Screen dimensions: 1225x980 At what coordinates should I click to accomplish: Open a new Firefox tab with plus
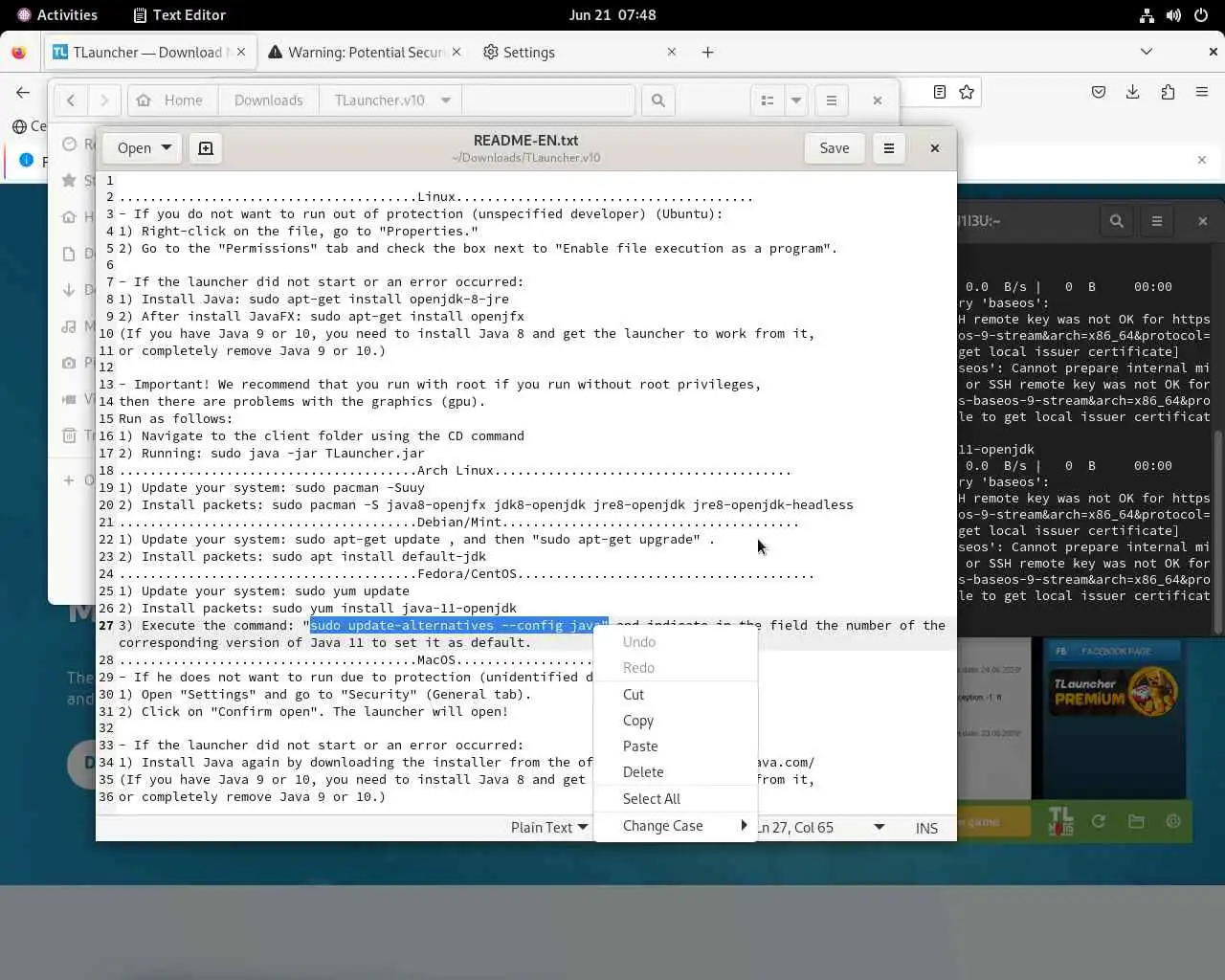[x=707, y=53]
